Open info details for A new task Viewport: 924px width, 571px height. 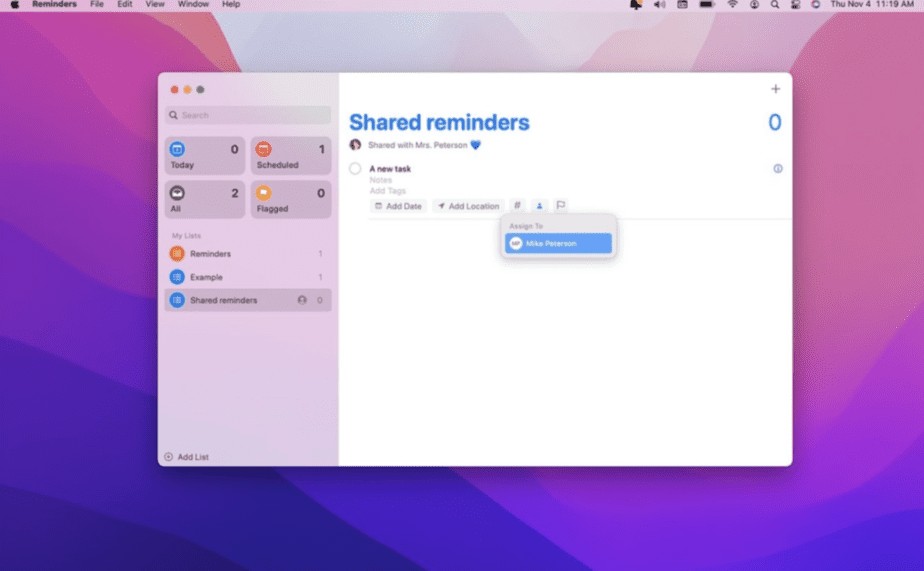(x=778, y=169)
